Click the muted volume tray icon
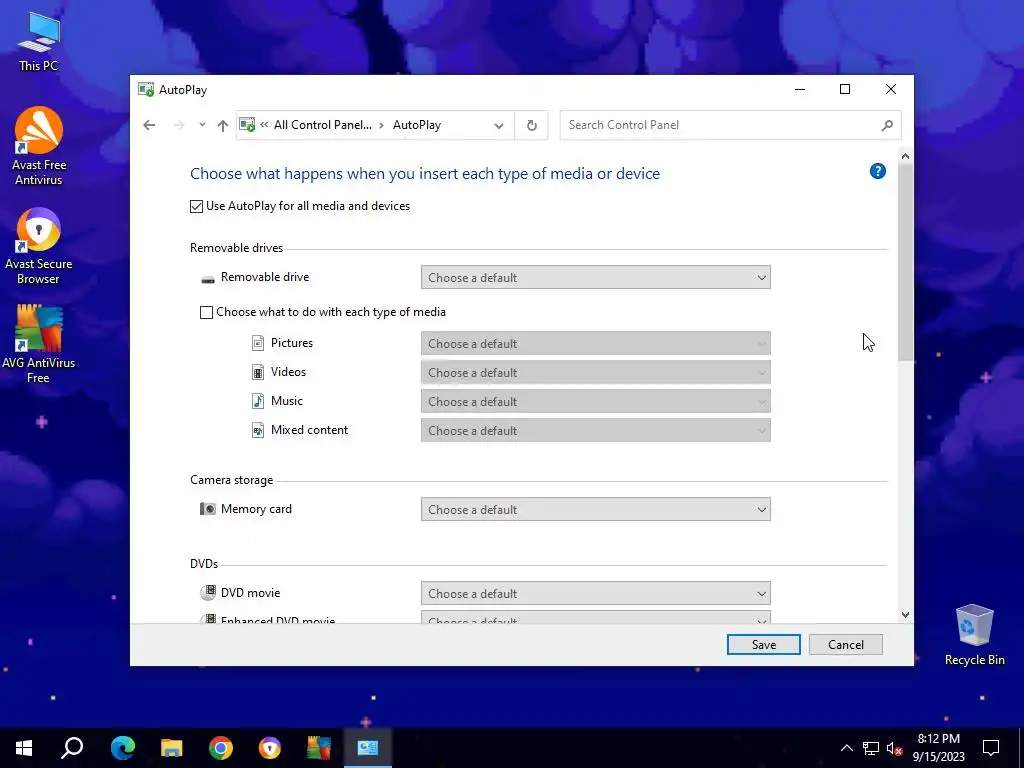Viewport: 1024px width, 768px height. click(x=894, y=748)
